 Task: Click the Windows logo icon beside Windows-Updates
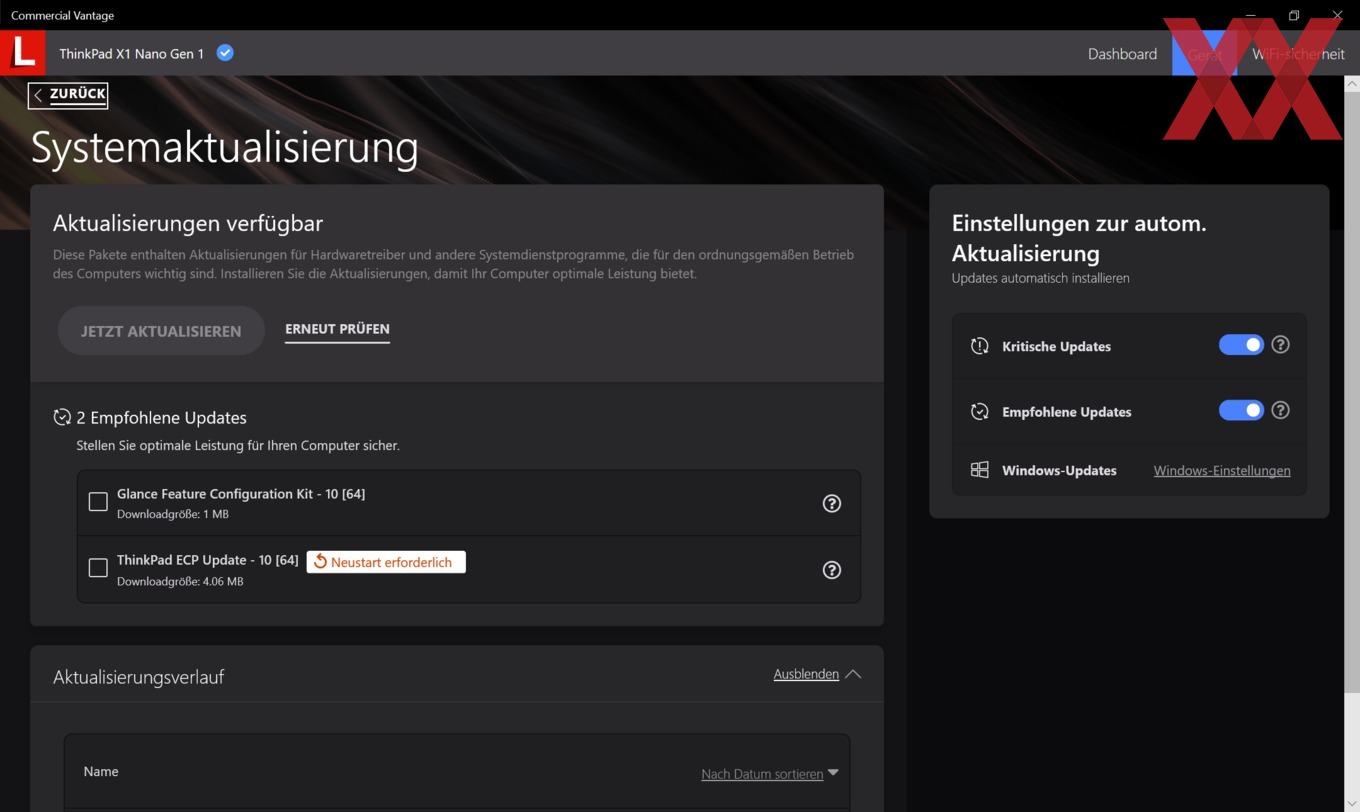pyautogui.click(x=979, y=470)
